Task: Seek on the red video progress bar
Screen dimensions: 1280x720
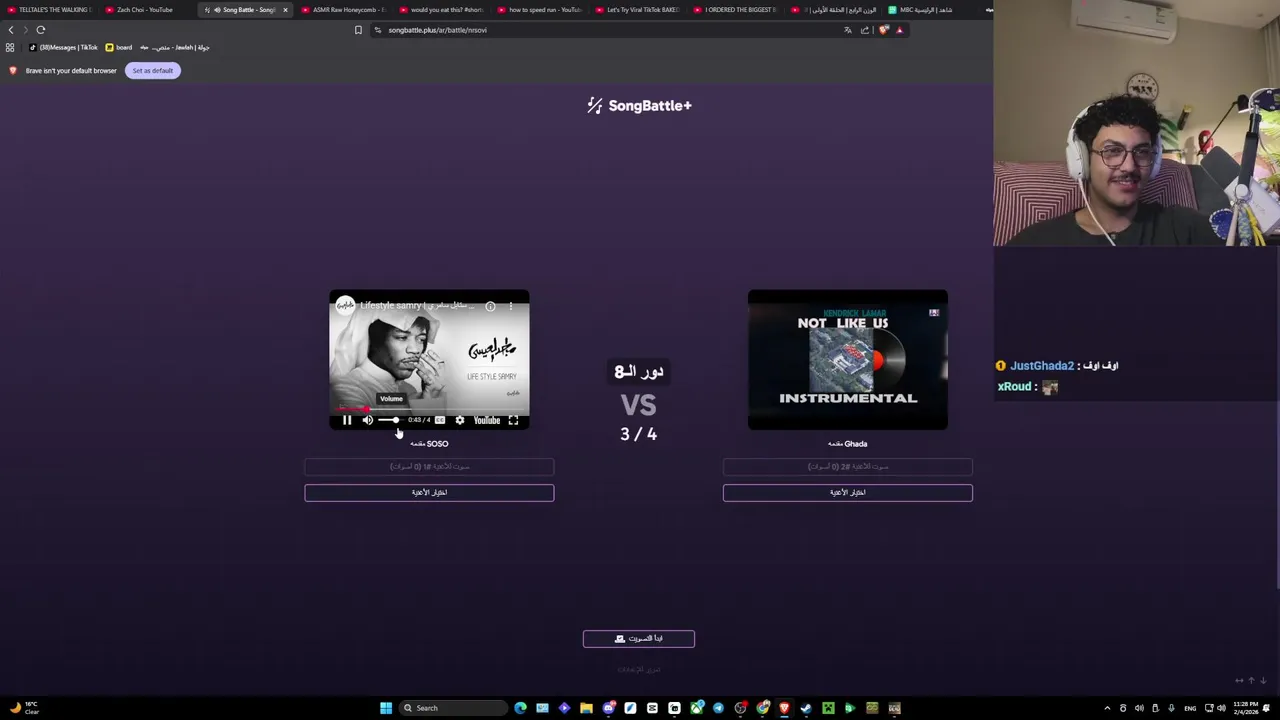Action: click(x=429, y=409)
